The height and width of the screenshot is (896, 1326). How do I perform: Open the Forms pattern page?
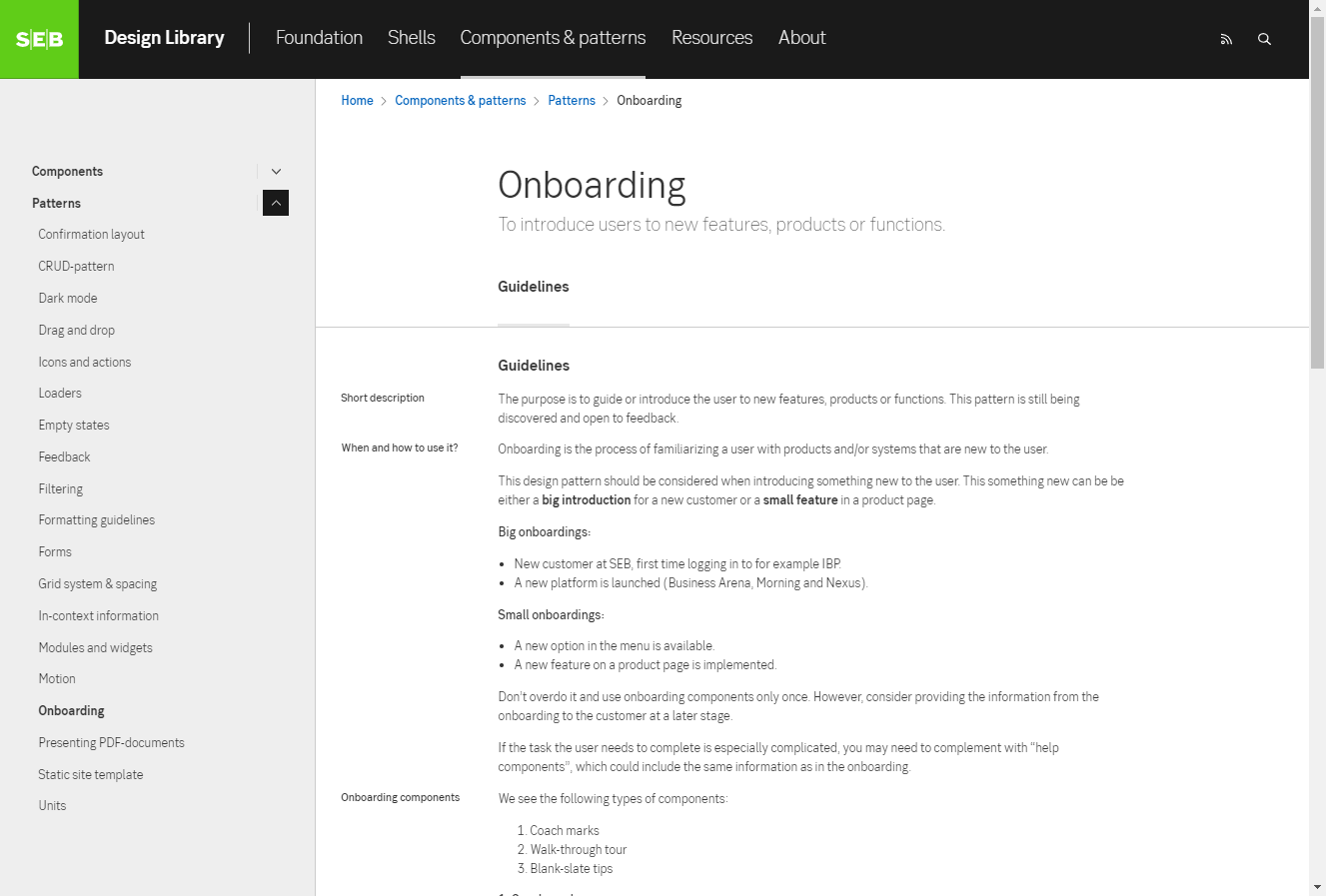point(55,551)
